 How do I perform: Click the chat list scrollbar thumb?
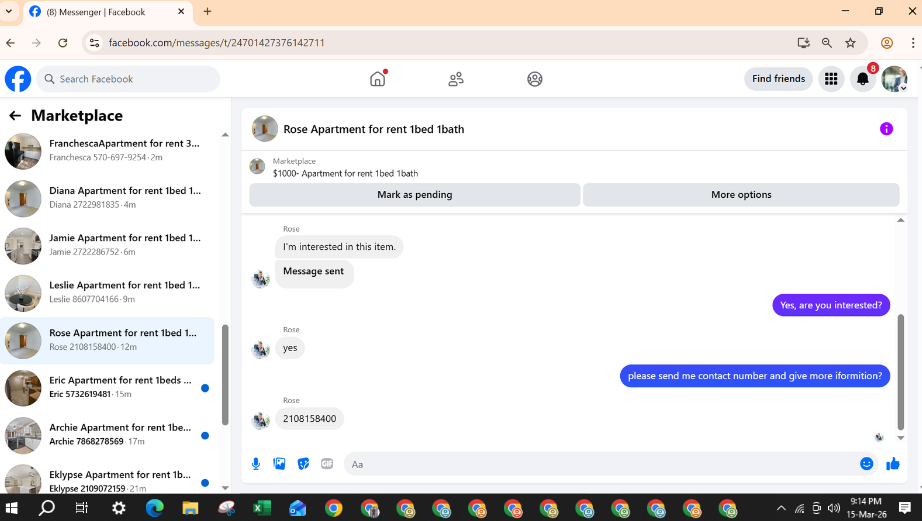[225, 375]
